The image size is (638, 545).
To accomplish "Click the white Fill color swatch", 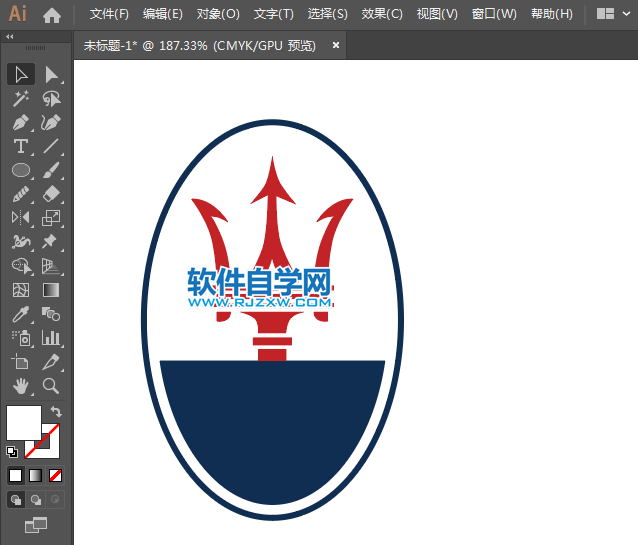I will click(x=22, y=421).
